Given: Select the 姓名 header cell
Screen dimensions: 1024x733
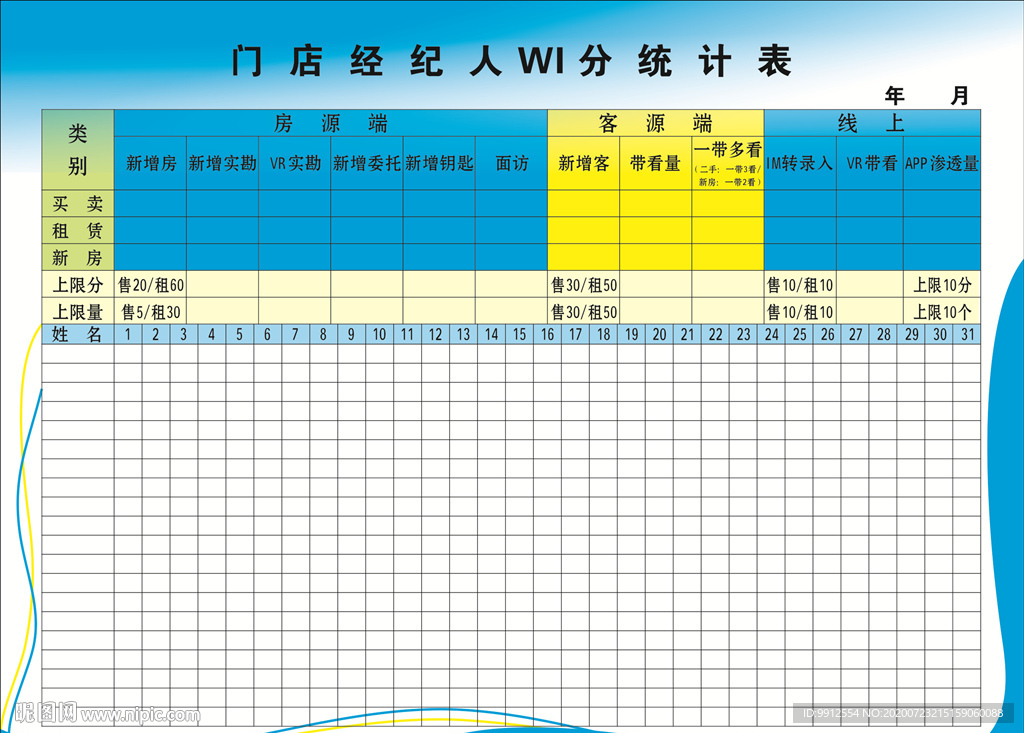Looking at the screenshot, I should click(x=78, y=334).
